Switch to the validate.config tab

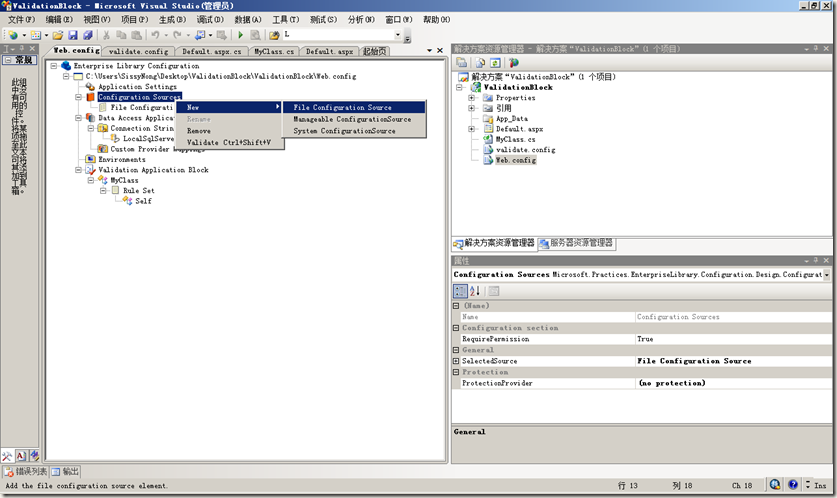coord(138,51)
